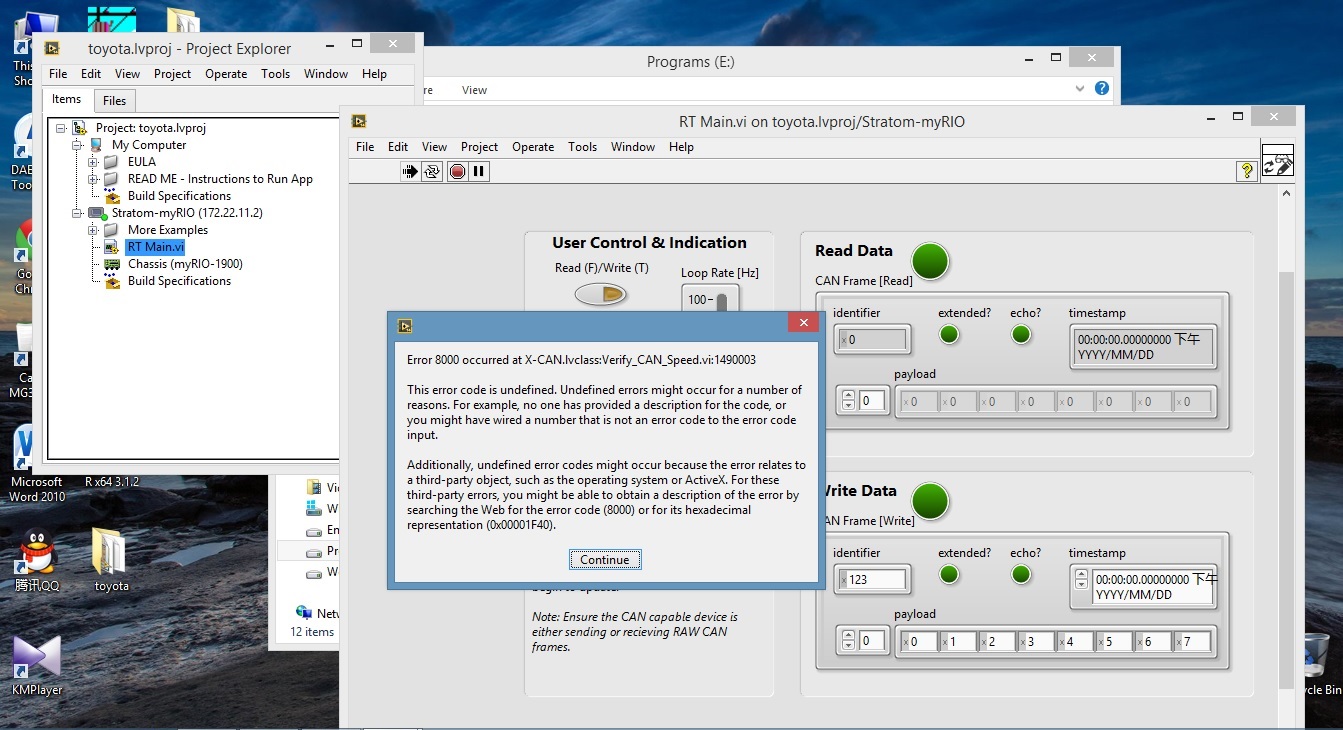Click the EULA folder icon

[112, 162]
